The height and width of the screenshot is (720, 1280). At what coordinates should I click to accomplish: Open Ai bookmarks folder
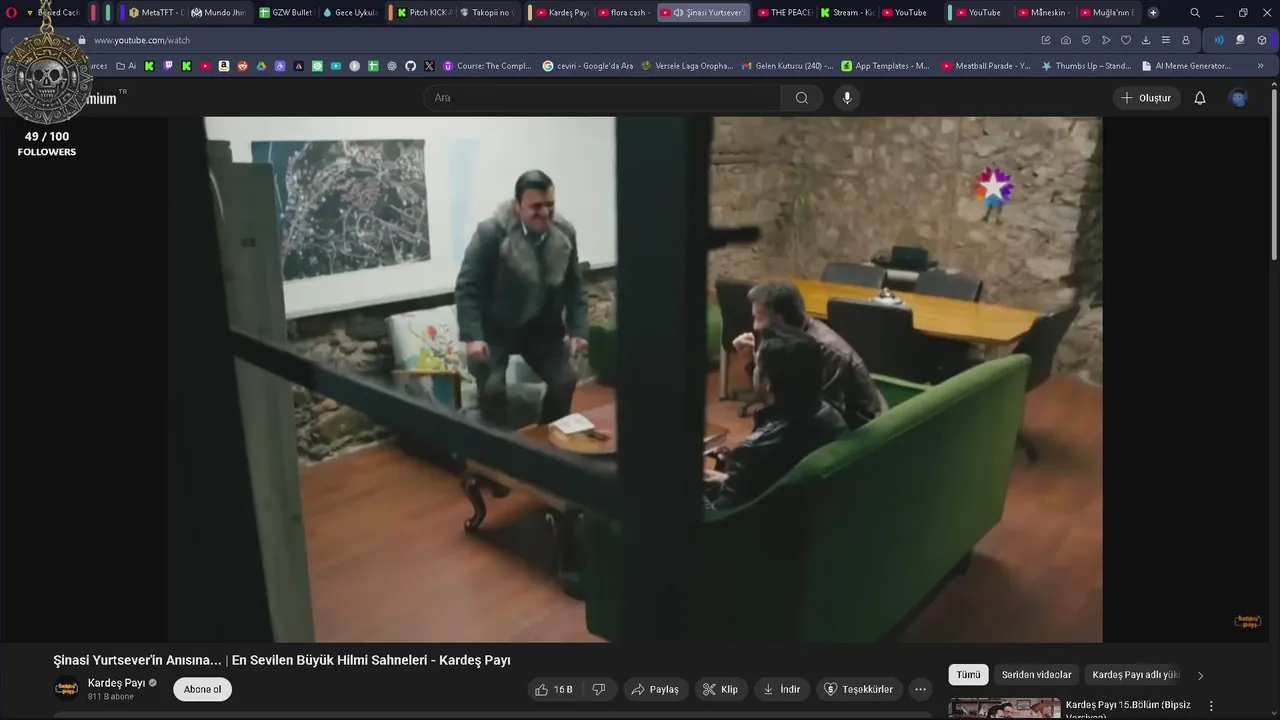126,66
